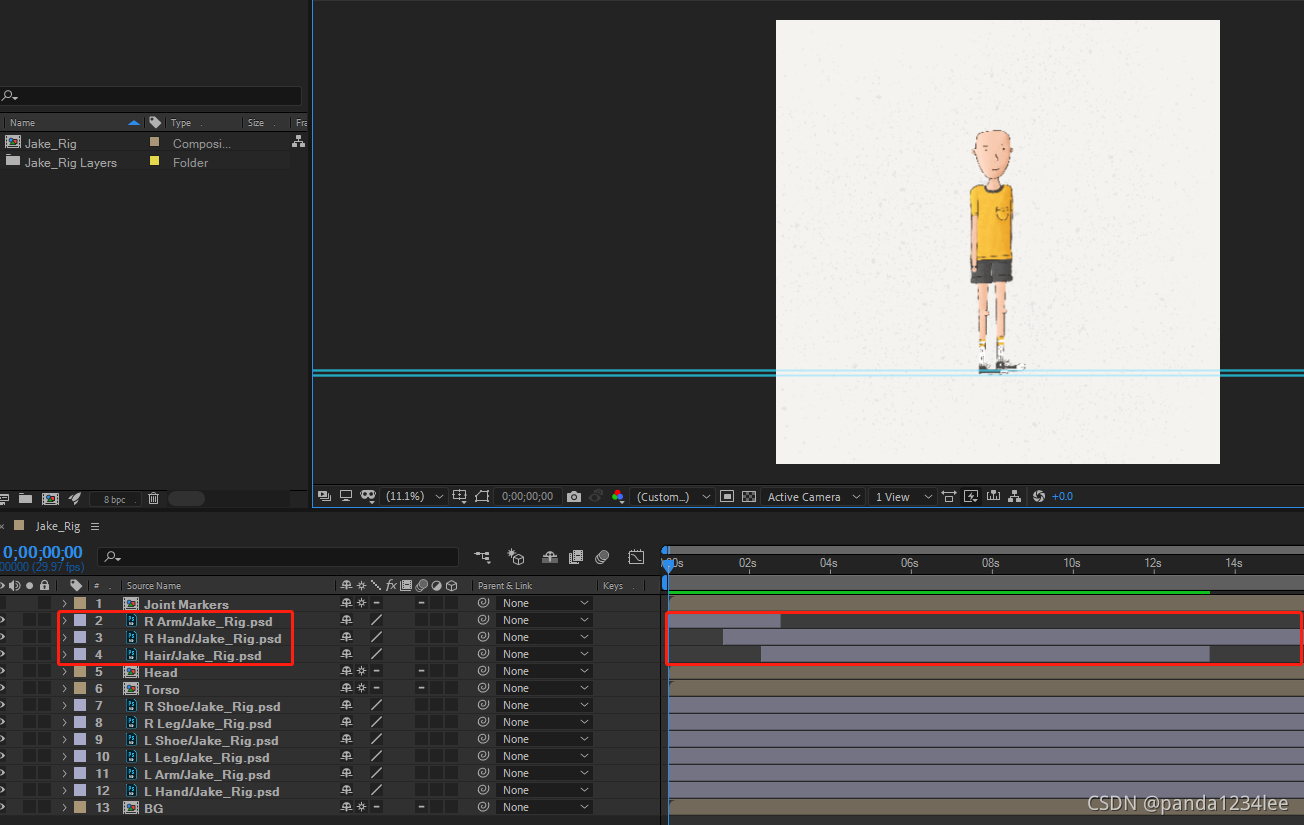1304x825 pixels.
Task: Click the viewer current time 0;00;00;00
Action: pyautogui.click(x=527, y=496)
